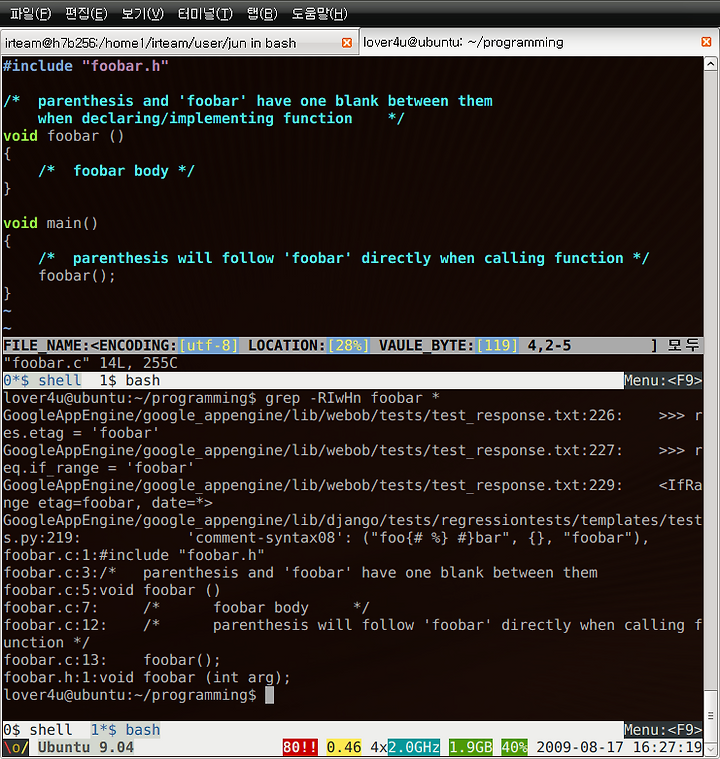Click the '#include "foobar.h"' line in vim
This screenshot has width=720, height=759.
(86, 66)
